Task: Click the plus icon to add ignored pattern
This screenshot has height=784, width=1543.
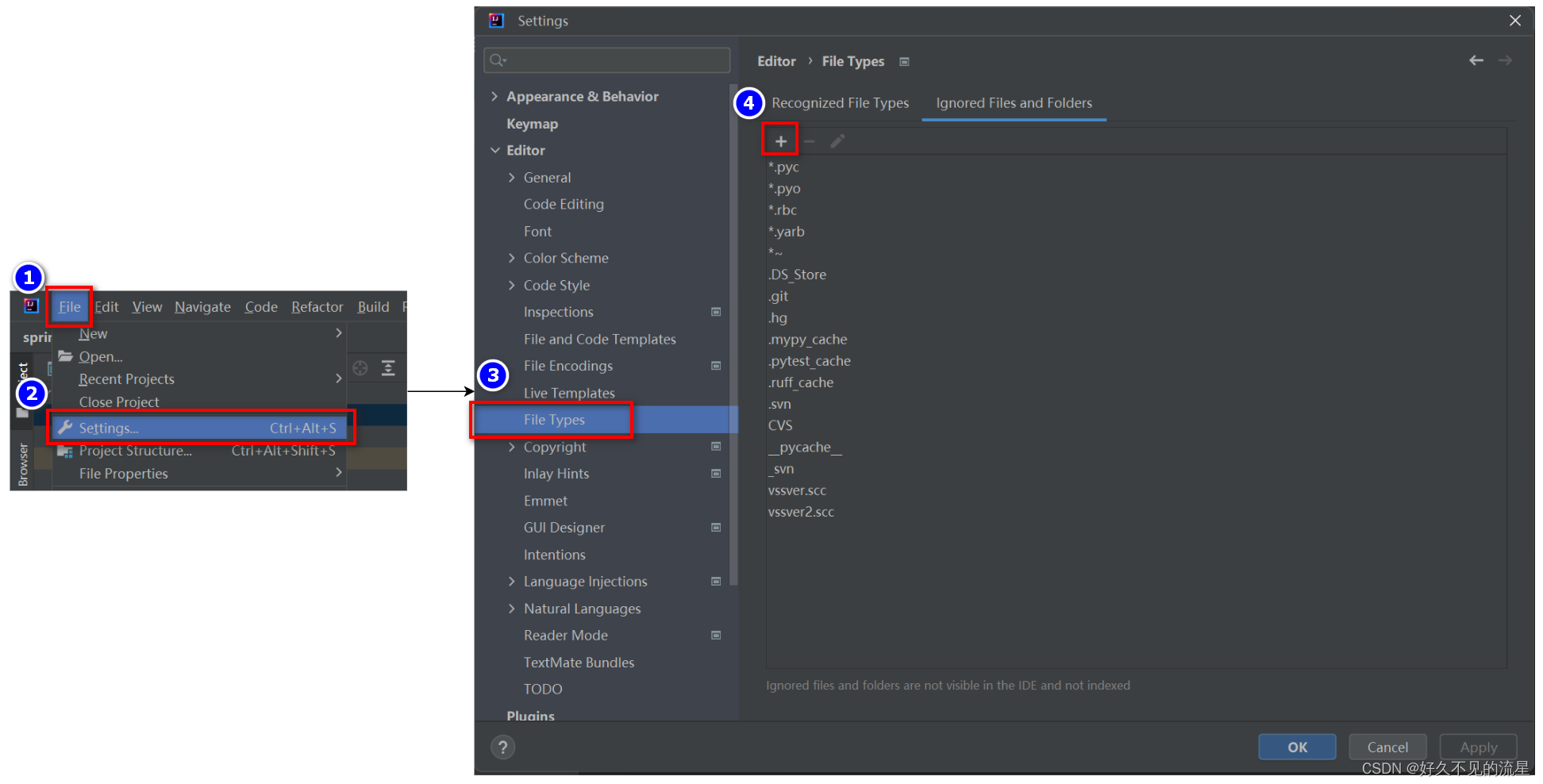Action: pyautogui.click(x=780, y=141)
